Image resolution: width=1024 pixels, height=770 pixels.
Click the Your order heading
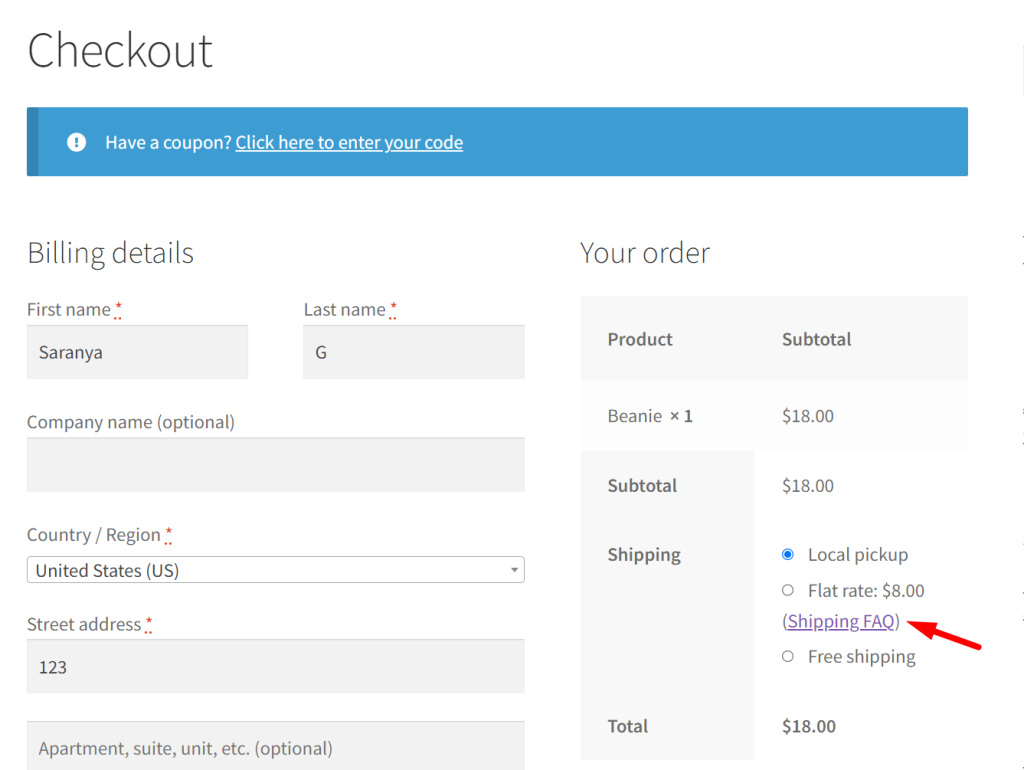(645, 253)
